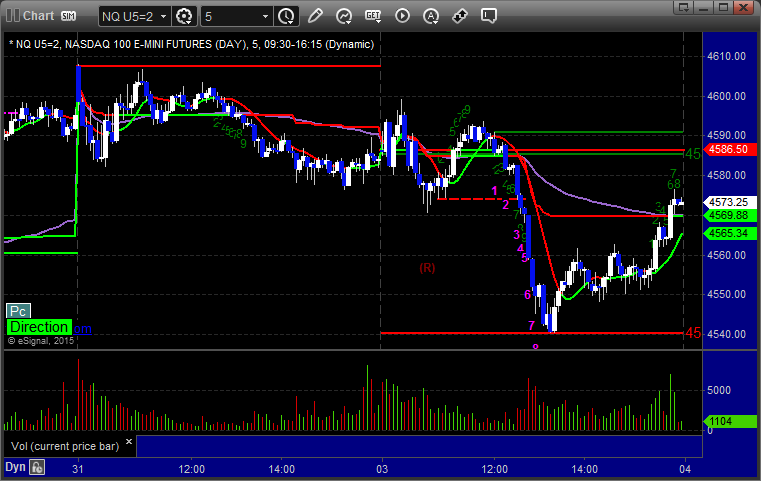The height and width of the screenshot is (481, 761).
Task: Open the studies chart icon menu
Action: pos(344,16)
